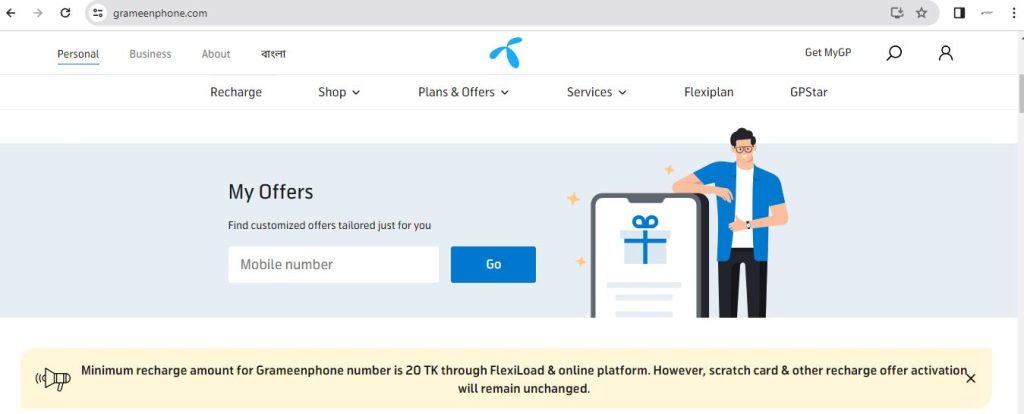Reload the page with browser refresh icon
Viewport: 1024px width, 414px height.
tap(65, 12)
